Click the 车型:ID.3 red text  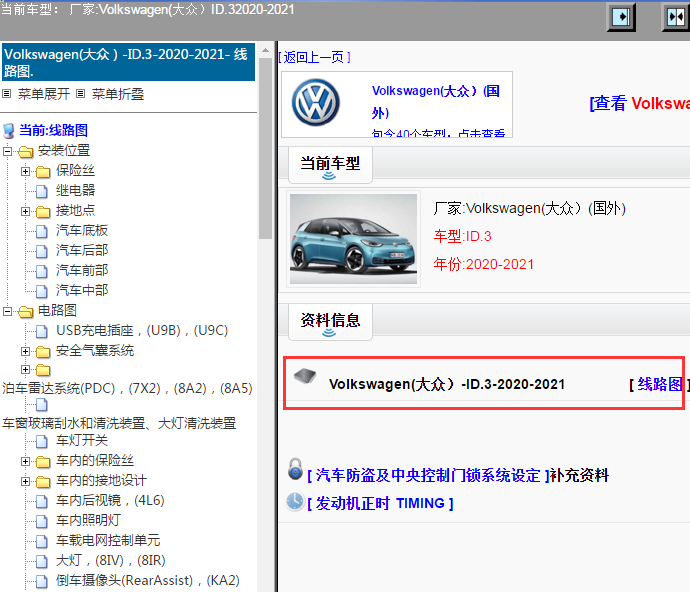(x=462, y=236)
